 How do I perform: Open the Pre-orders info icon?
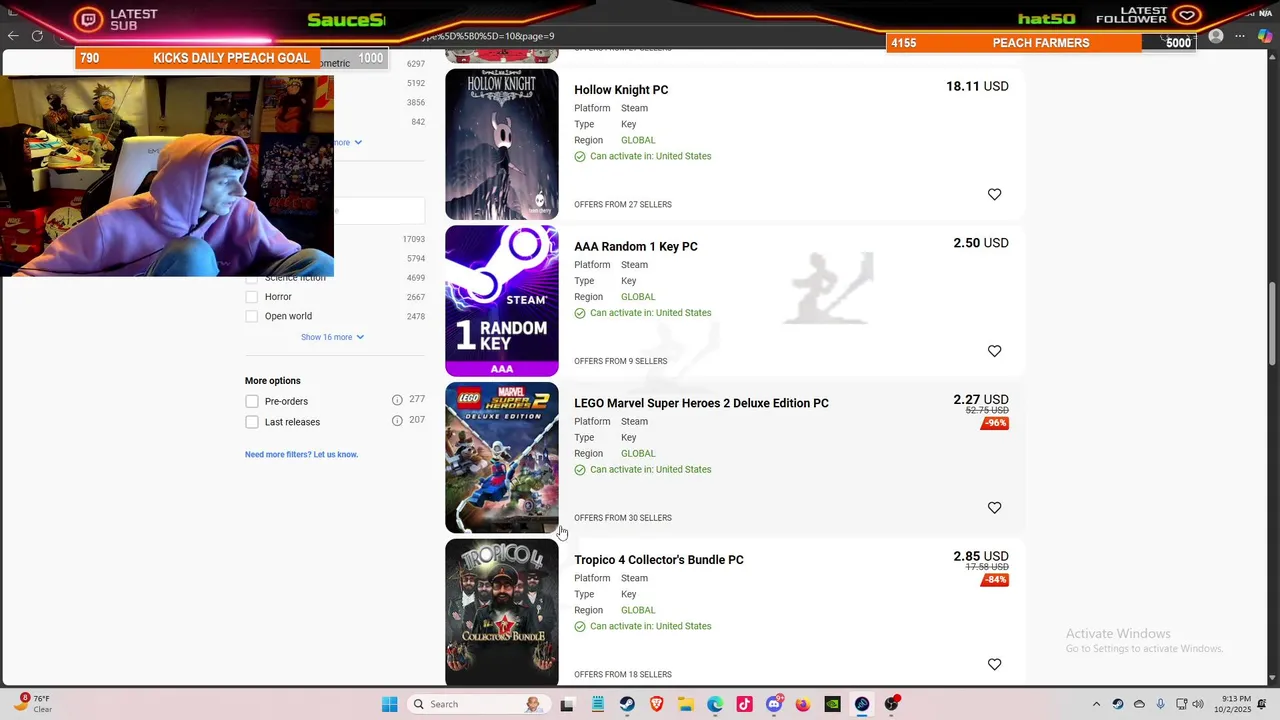click(397, 400)
